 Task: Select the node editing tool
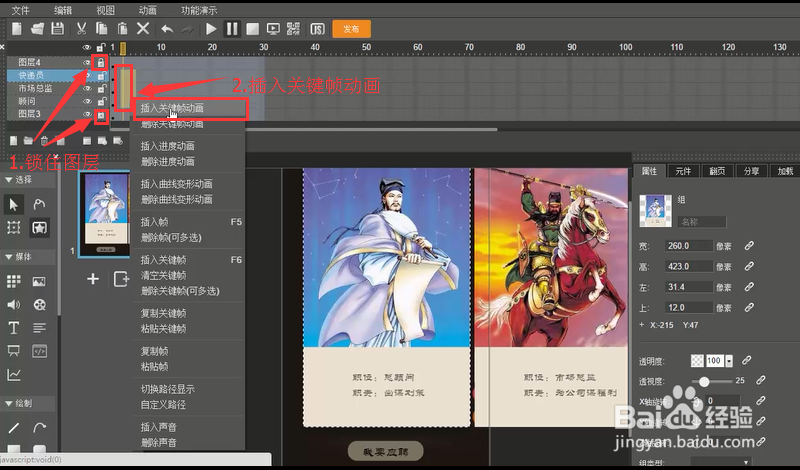click(x=39, y=205)
